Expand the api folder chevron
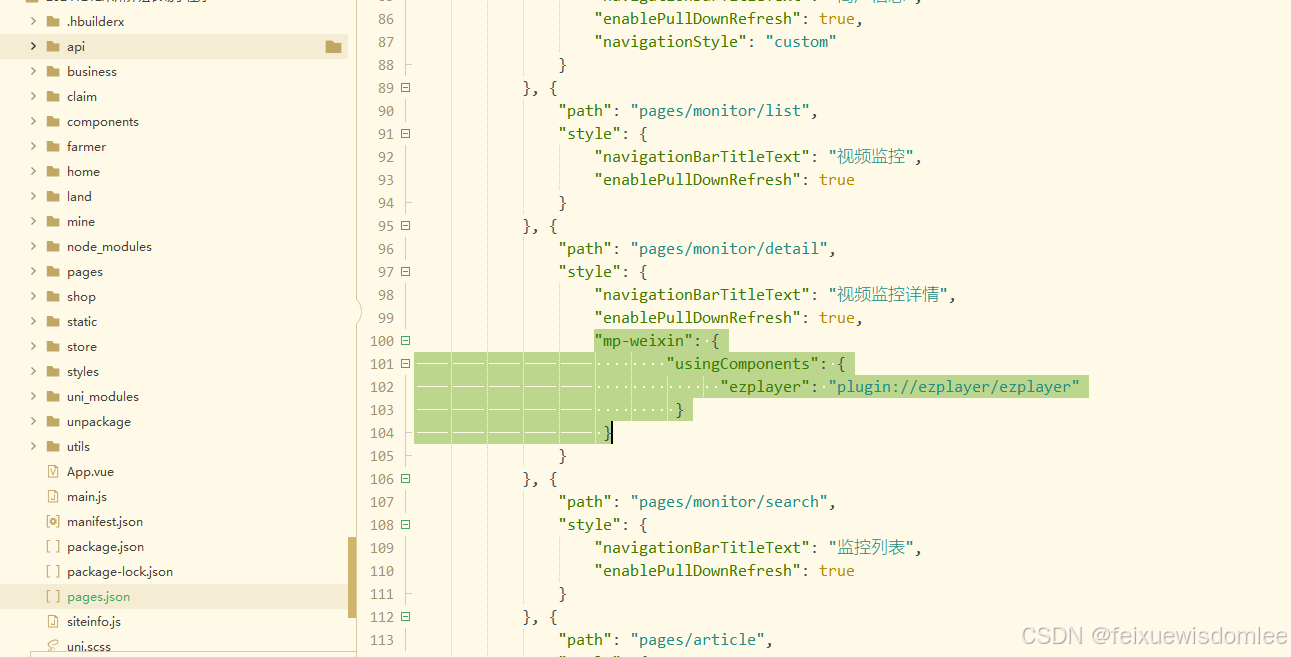This screenshot has width=1291, height=657. 33,46
